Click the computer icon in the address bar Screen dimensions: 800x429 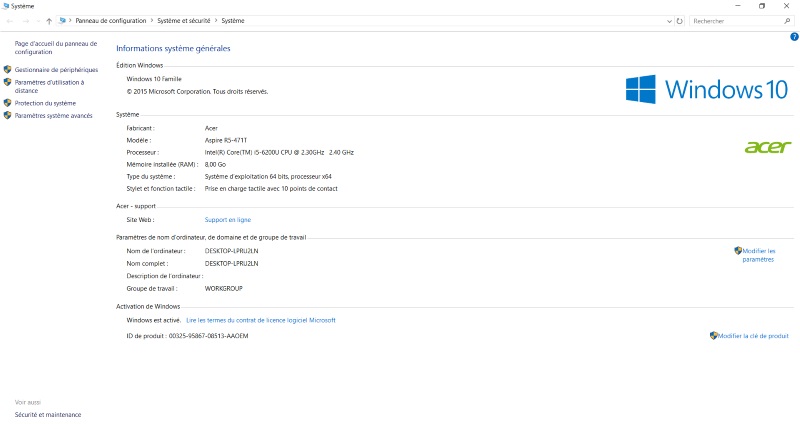coord(62,21)
